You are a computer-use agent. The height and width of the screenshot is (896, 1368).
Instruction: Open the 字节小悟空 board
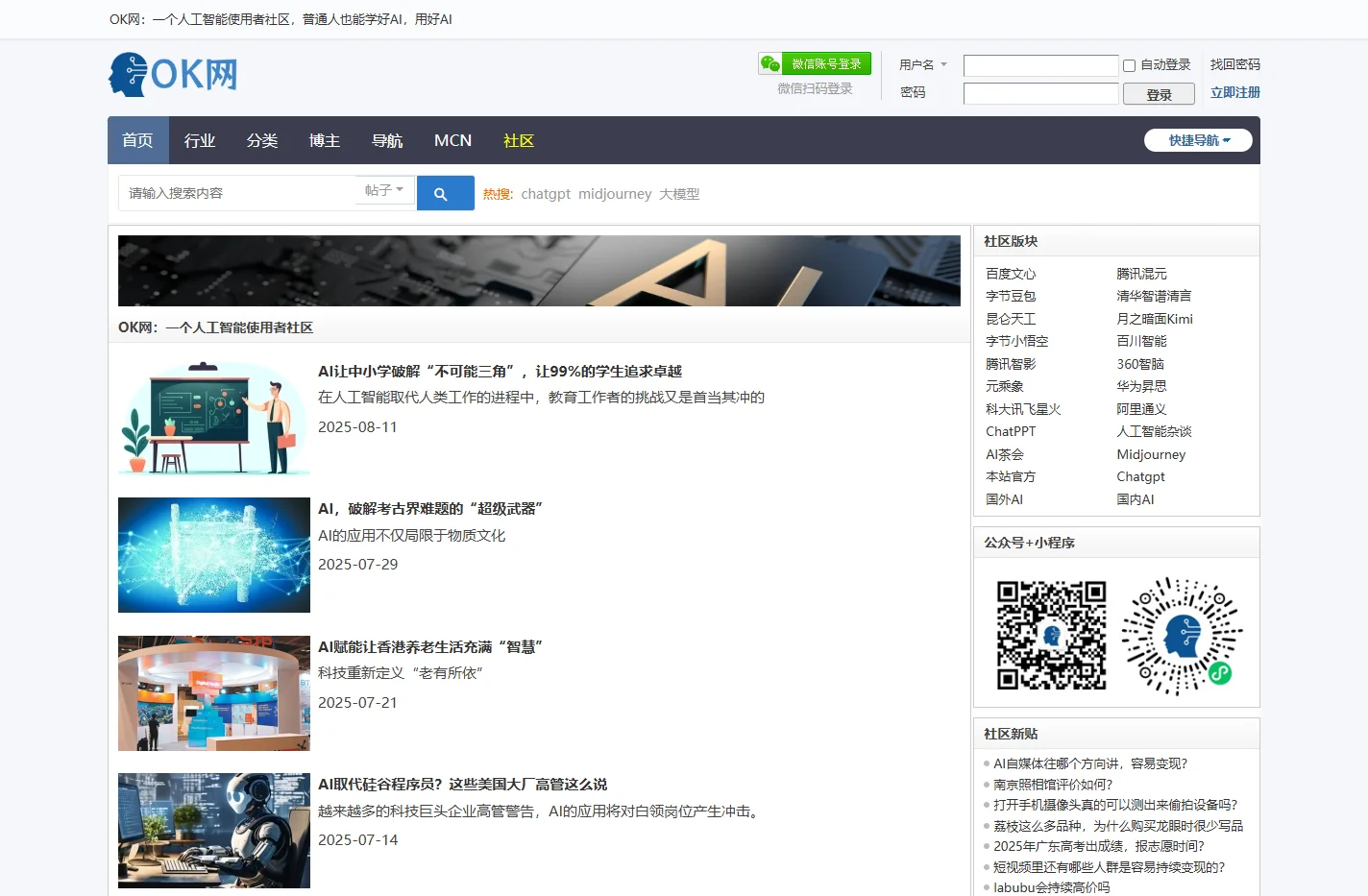[1017, 341]
